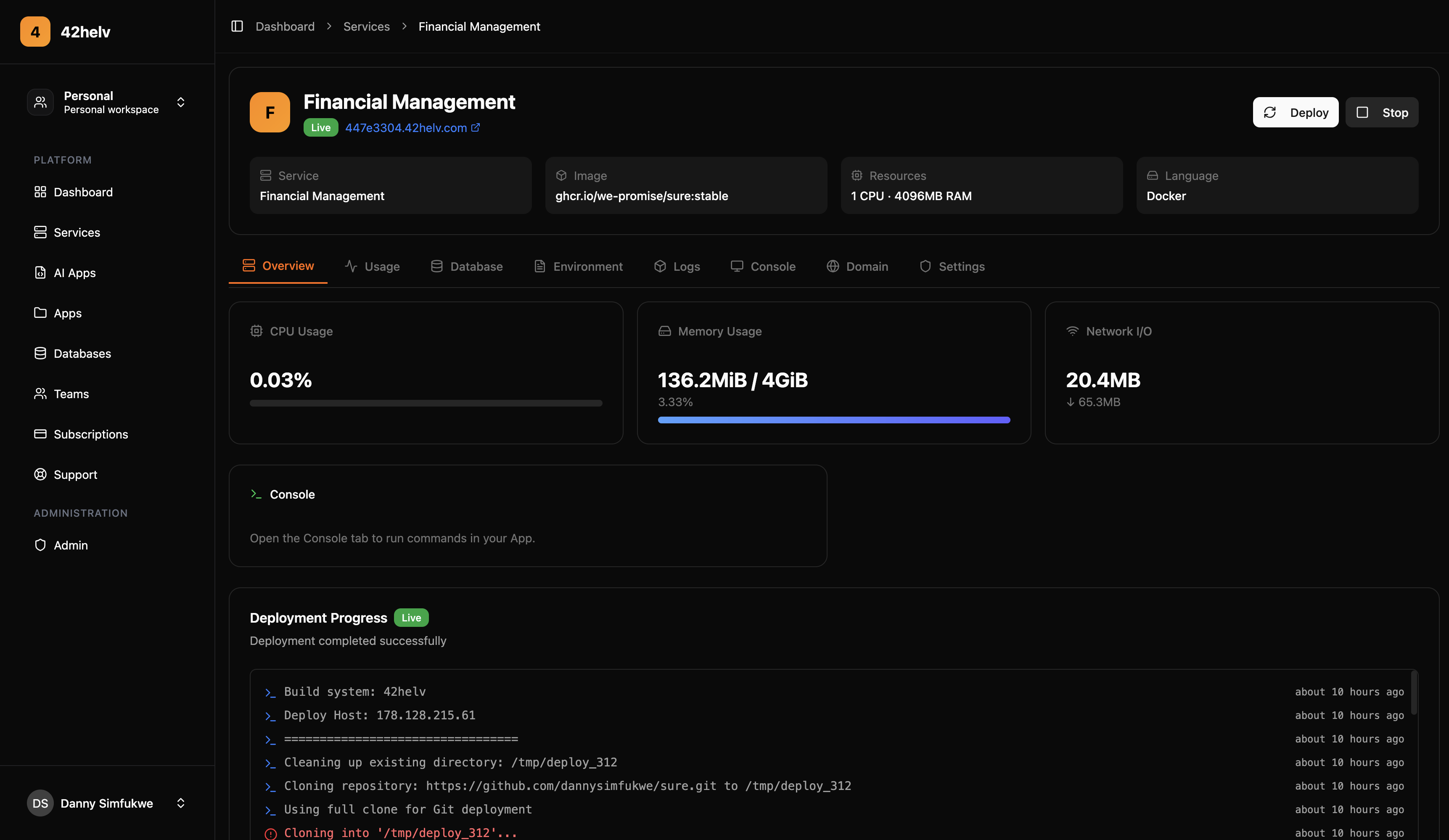This screenshot has width=1449, height=840.
Task: Click the Stop square icon
Action: 1362,113
